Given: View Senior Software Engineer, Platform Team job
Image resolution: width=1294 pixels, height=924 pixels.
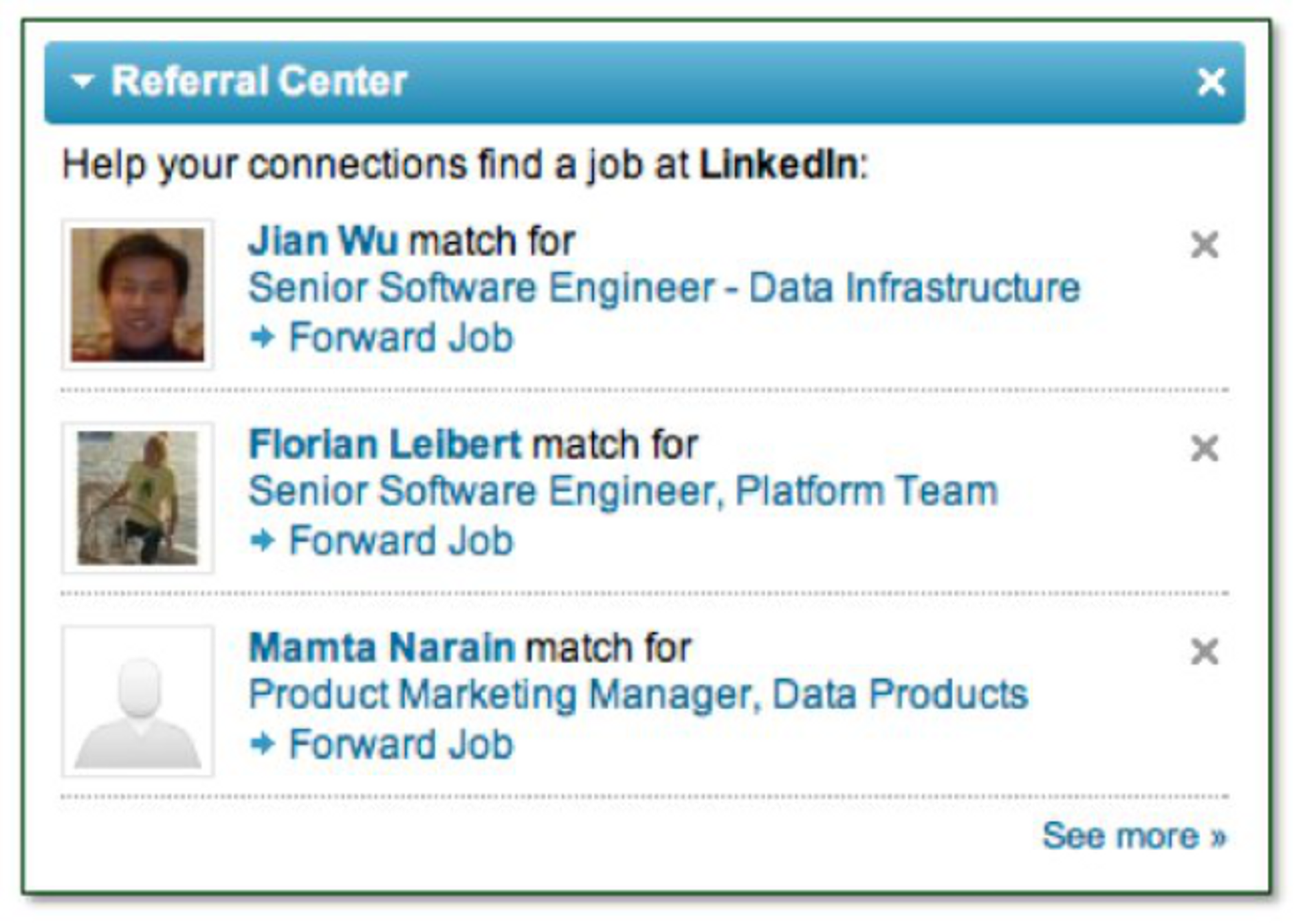Looking at the screenshot, I should click(623, 491).
